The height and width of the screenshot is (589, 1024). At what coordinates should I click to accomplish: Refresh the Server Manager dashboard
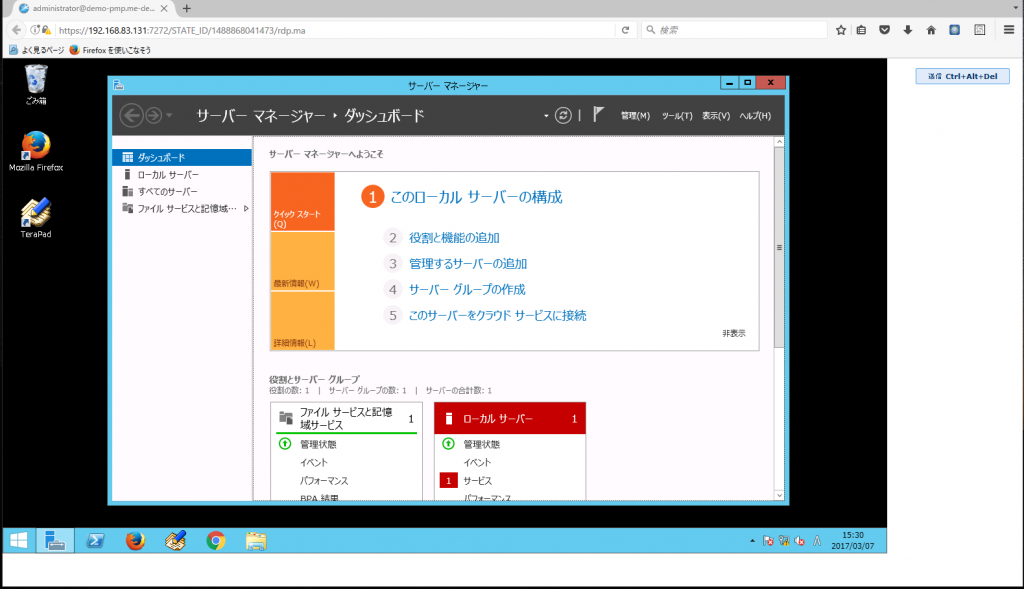pyautogui.click(x=563, y=116)
